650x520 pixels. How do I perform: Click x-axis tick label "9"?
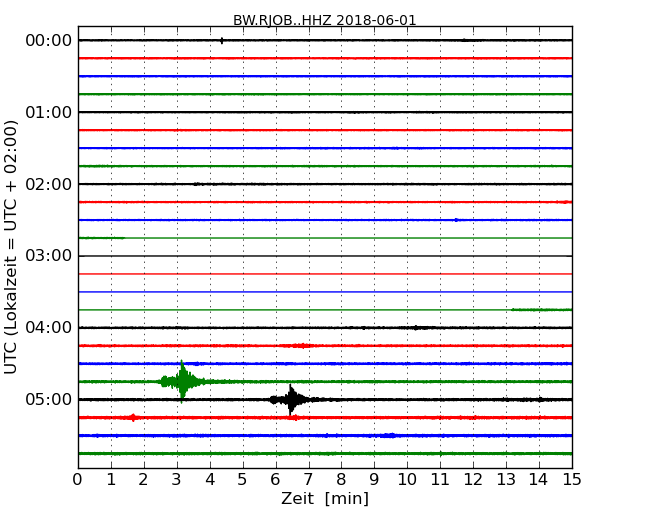[374, 479]
